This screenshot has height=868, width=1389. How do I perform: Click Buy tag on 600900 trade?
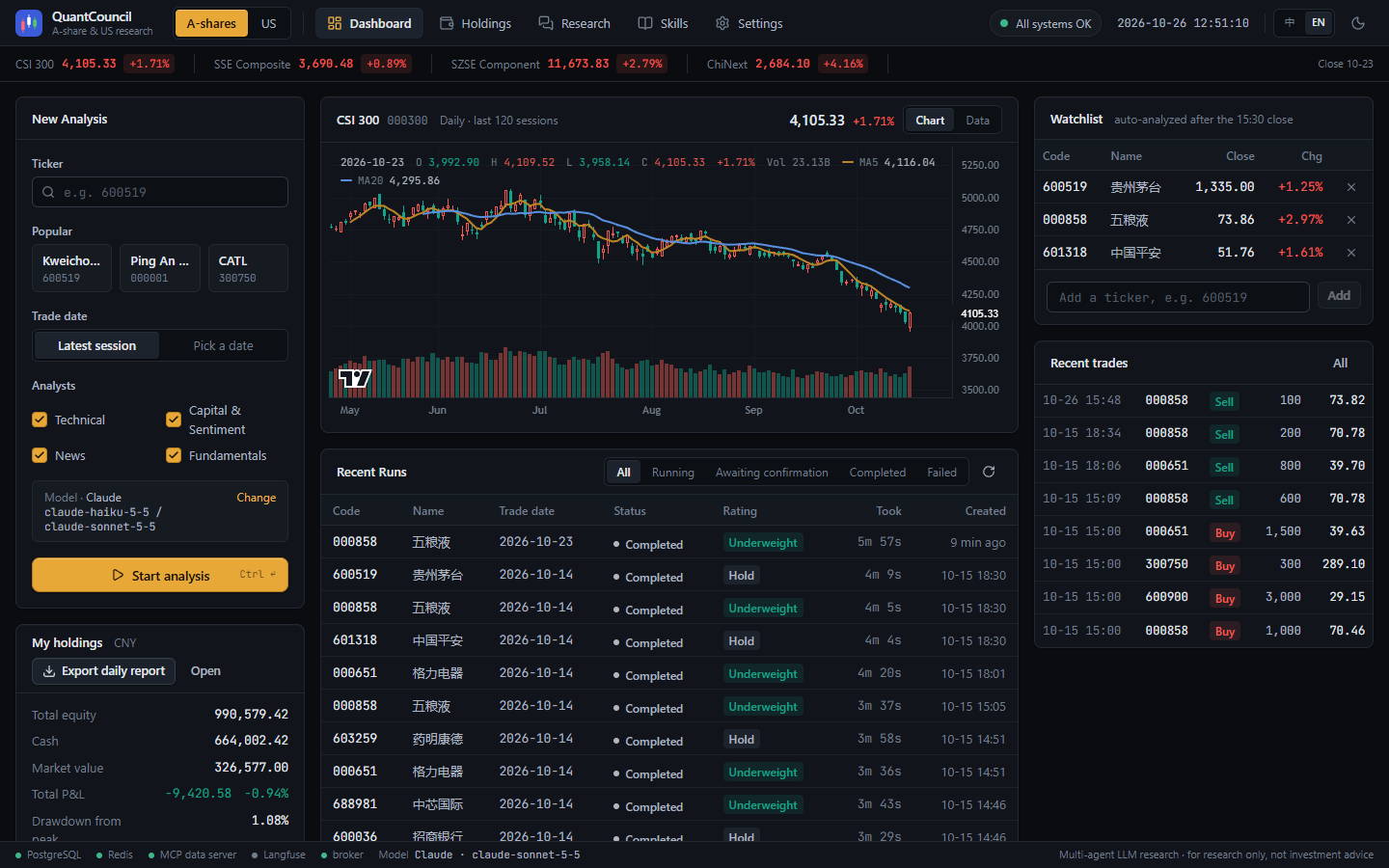coord(1225,598)
